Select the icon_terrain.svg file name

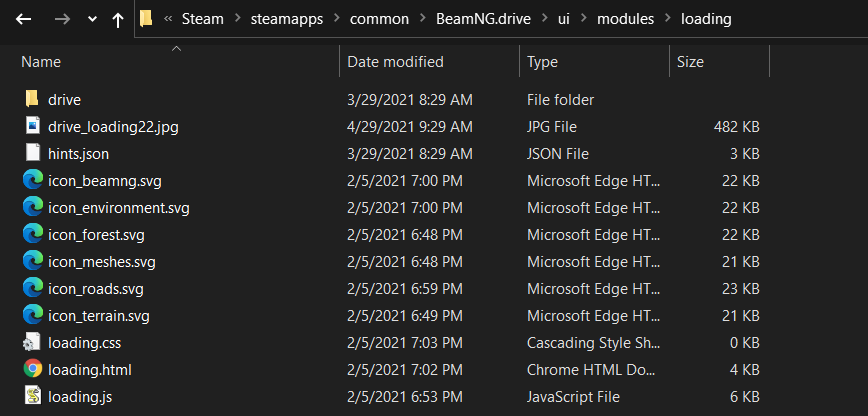click(98, 316)
